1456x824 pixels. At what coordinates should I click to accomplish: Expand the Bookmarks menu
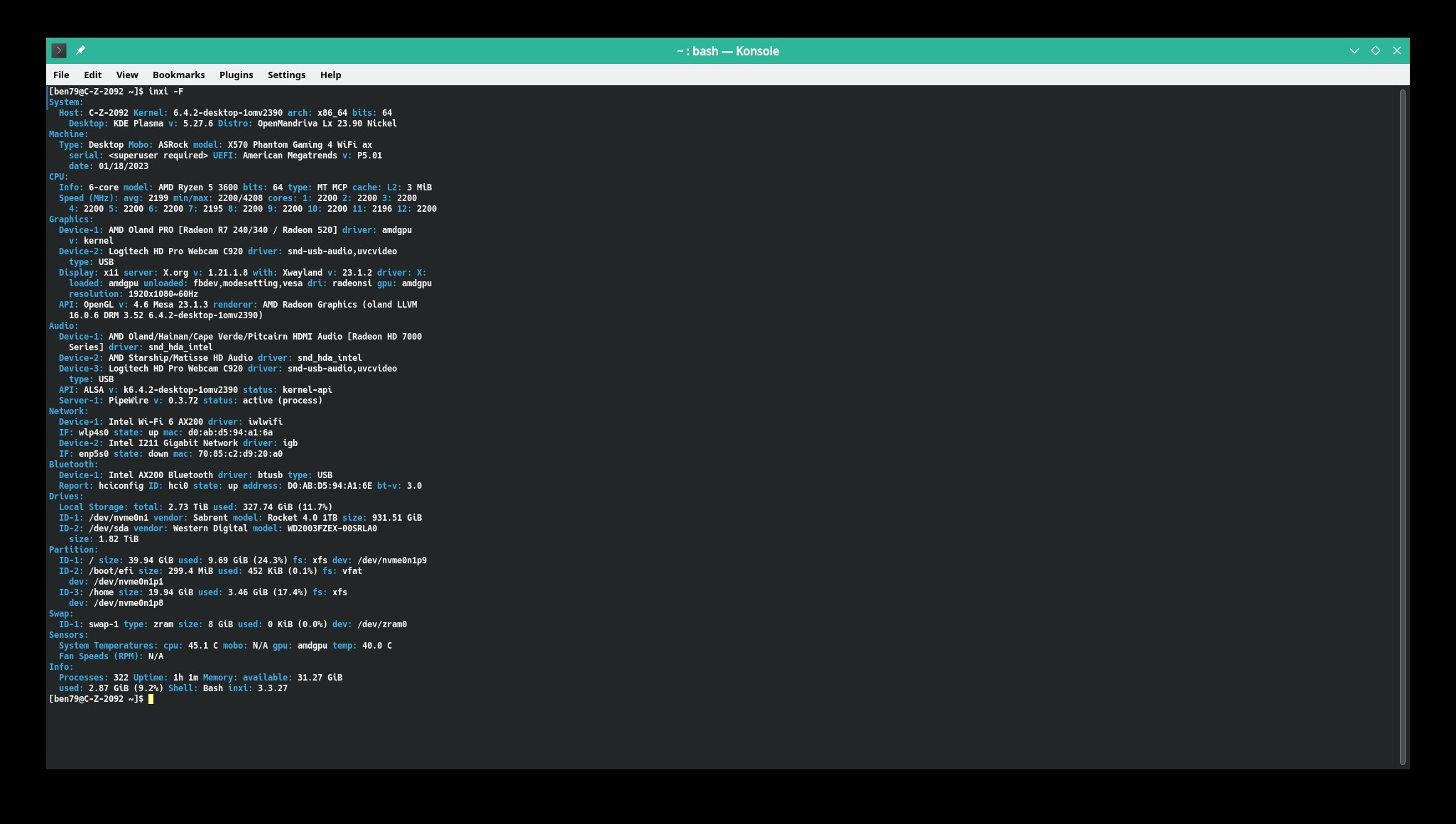(178, 75)
